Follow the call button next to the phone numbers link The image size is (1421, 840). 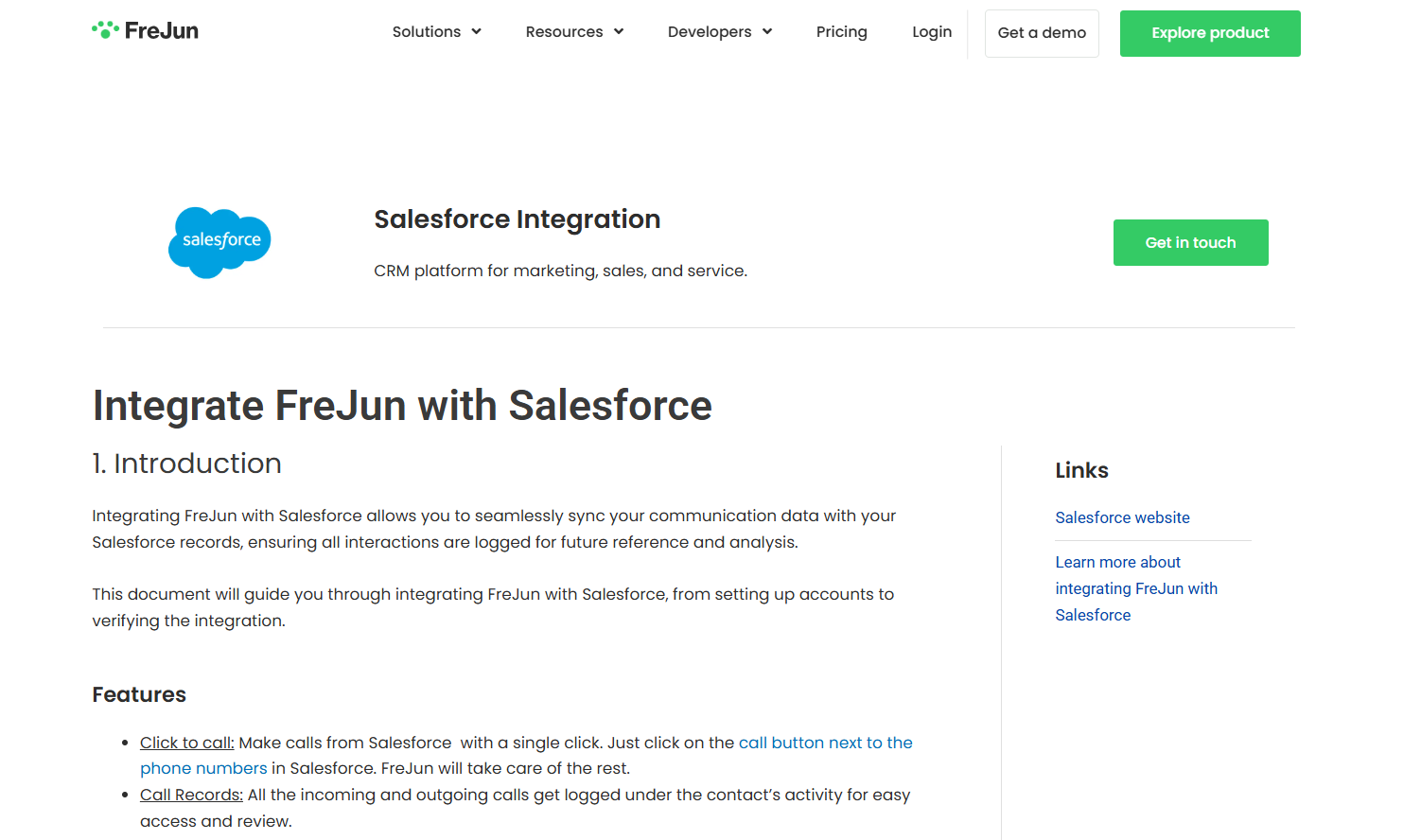(526, 755)
